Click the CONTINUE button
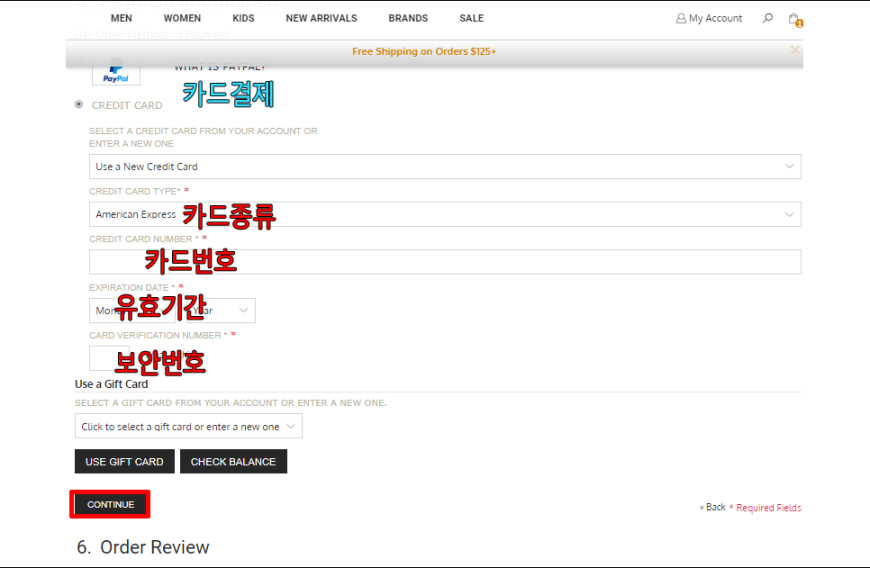This screenshot has height=568, width=870. (110, 505)
